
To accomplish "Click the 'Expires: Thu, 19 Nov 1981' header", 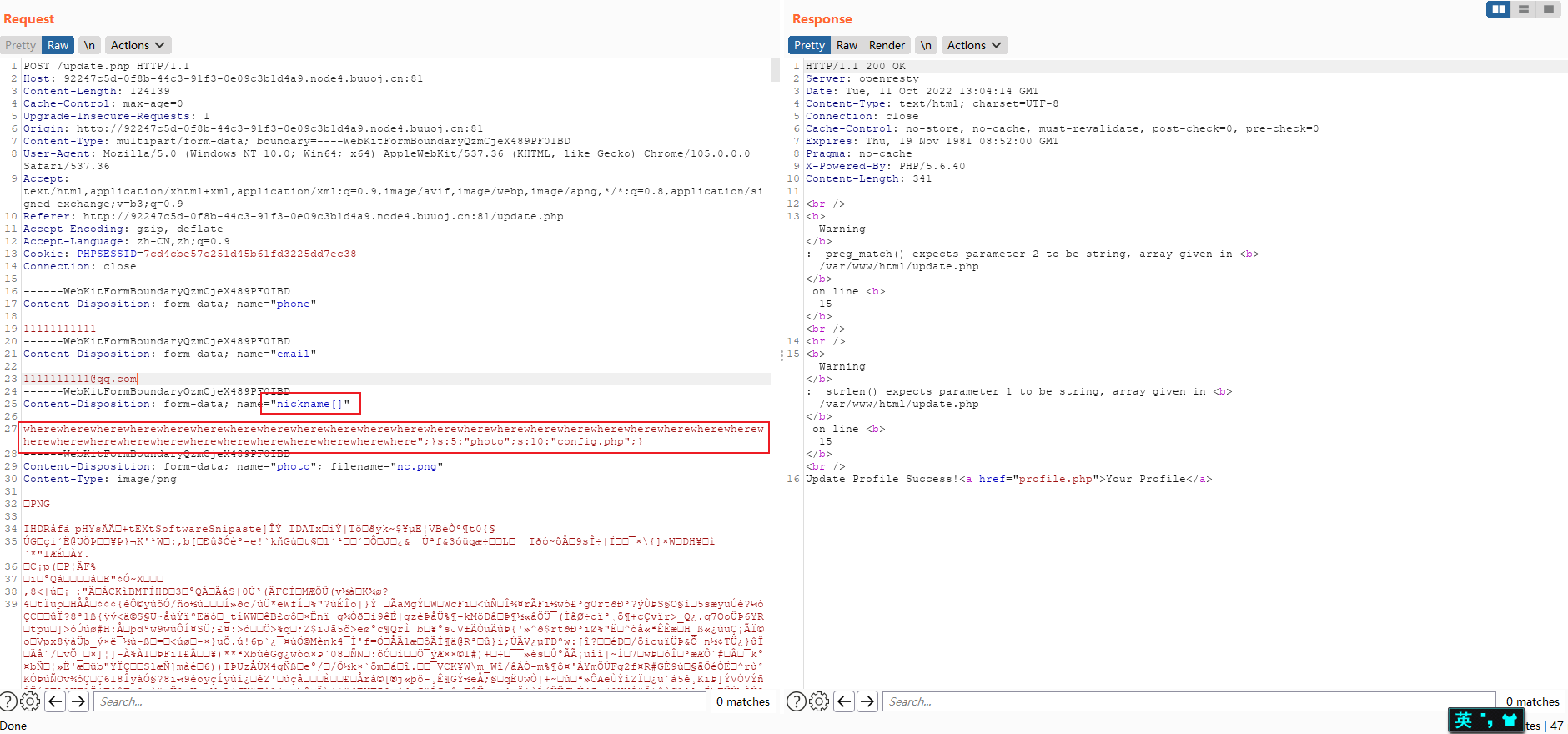I will pyautogui.click(x=932, y=141).
